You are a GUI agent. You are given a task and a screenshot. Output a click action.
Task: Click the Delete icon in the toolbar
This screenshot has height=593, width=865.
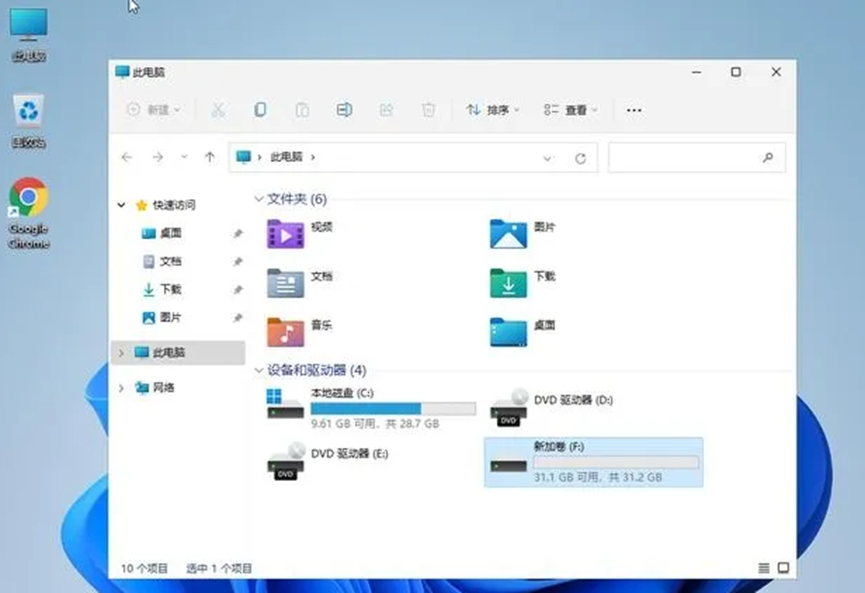pos(430,109)
